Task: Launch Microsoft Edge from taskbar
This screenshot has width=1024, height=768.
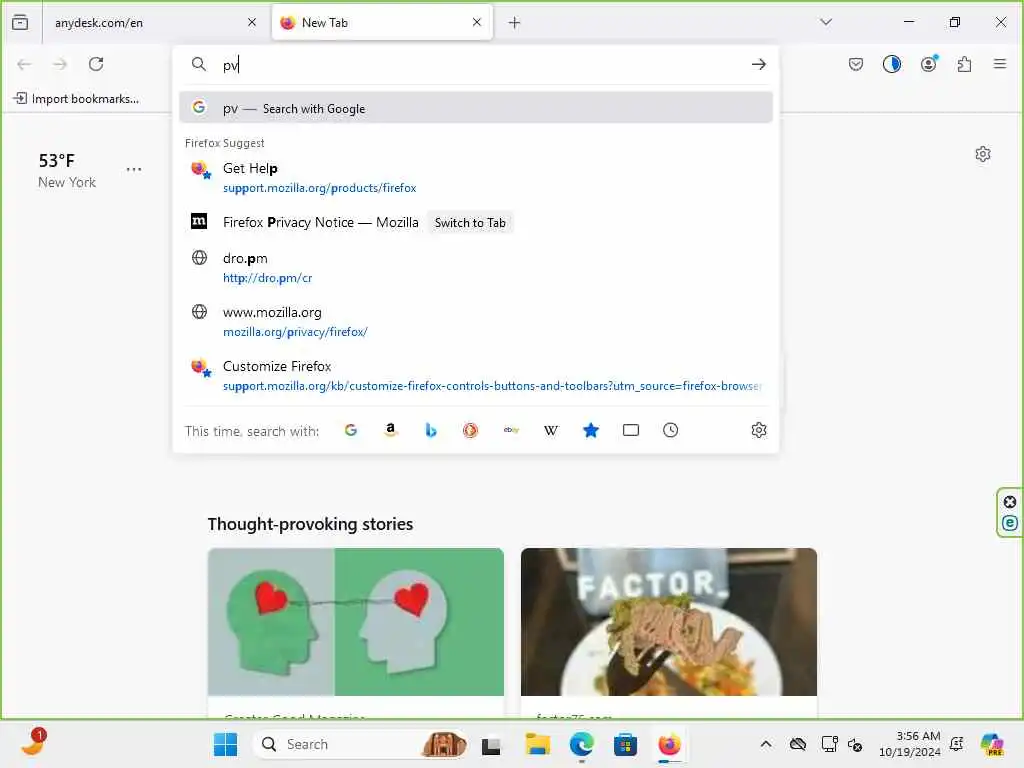Action: [x=581, y=744]
